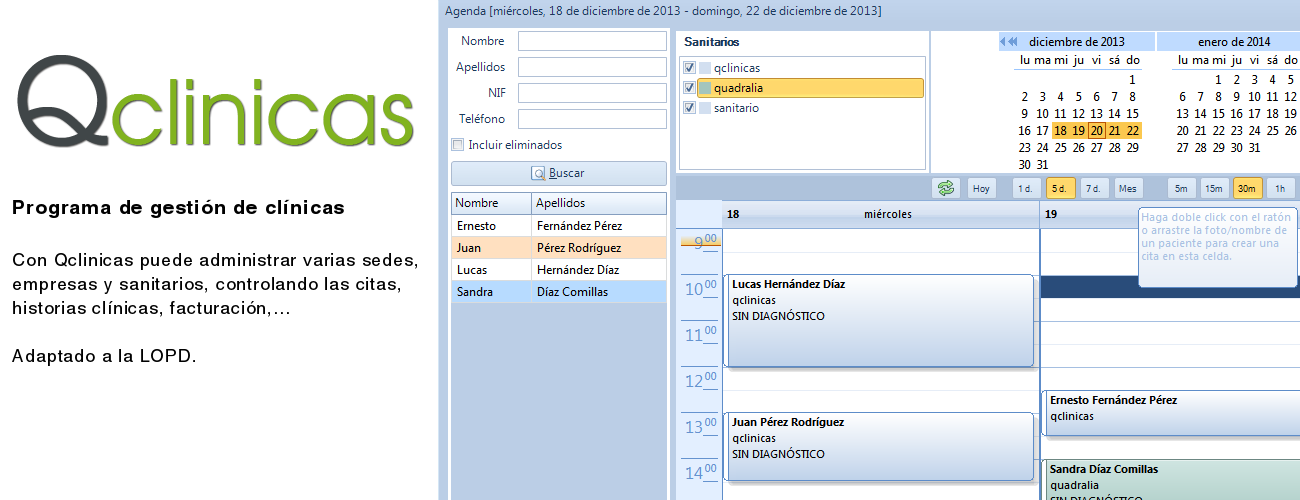Screen dimensions: 1300x500
Task: Select January 10 in the enero calendar
Action: tap(1255, 97)
